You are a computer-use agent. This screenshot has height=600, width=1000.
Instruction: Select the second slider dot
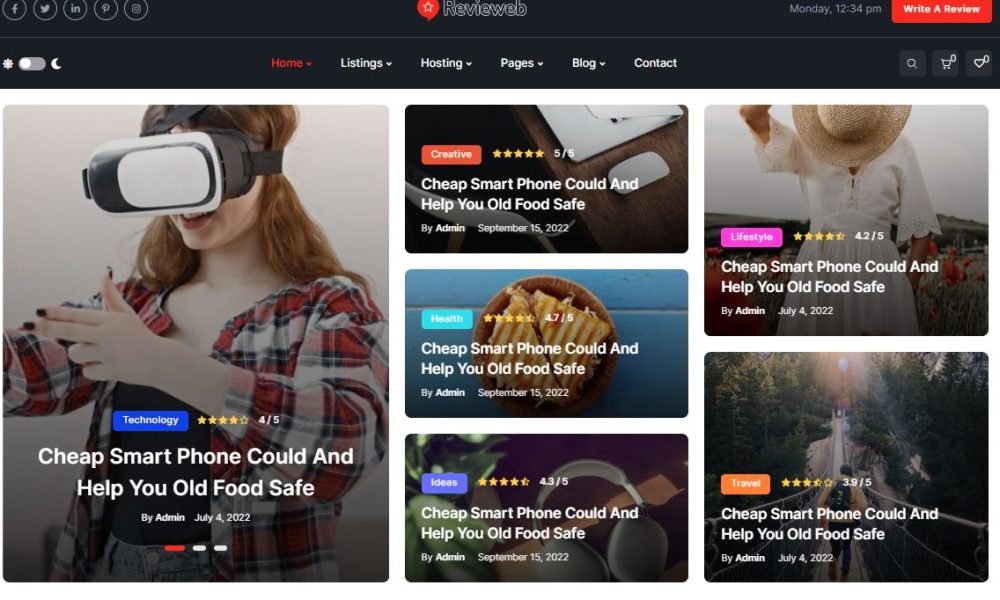[200, 548]
